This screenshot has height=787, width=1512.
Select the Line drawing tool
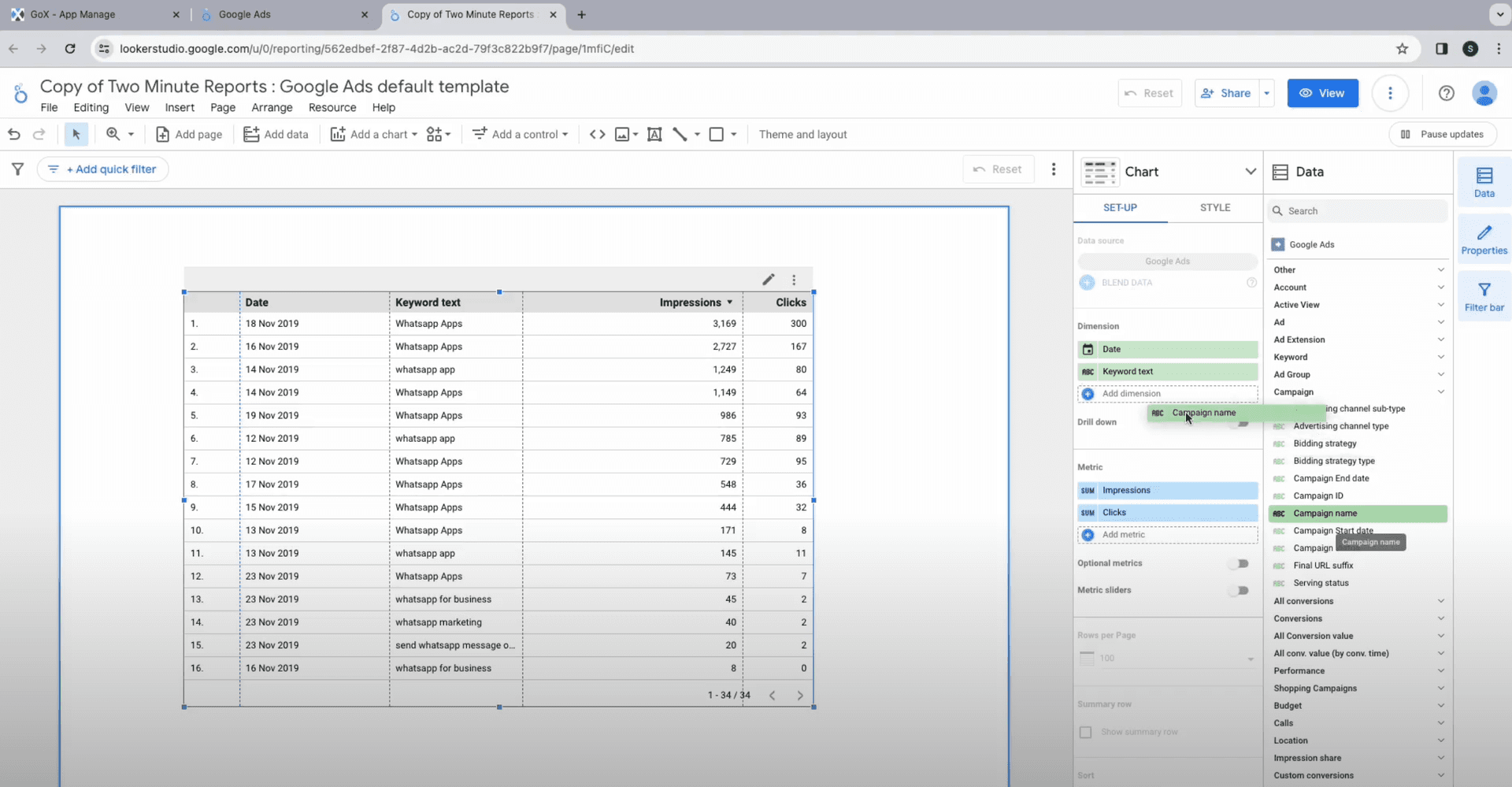point(680,135)
